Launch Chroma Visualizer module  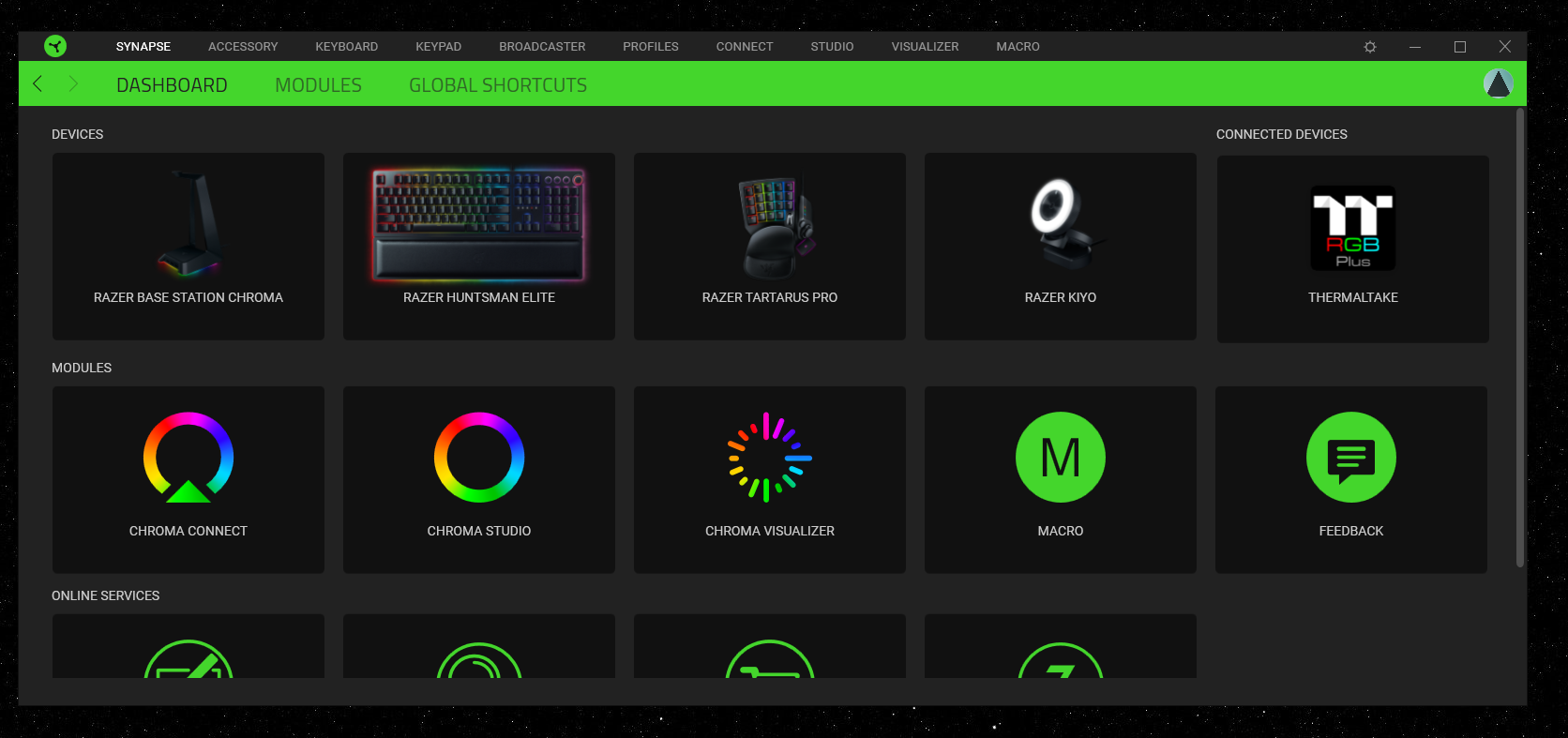point(770,480)
